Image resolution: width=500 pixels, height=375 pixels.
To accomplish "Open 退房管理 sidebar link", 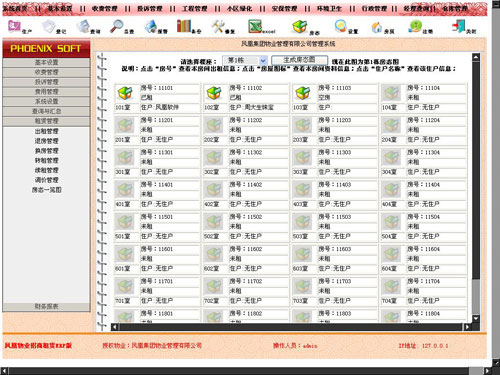I will pos(46,141).
